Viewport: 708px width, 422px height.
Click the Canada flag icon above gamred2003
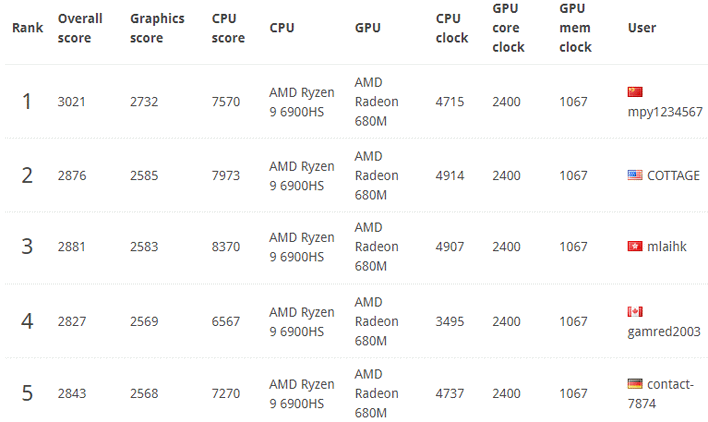[x=635, y=312]
